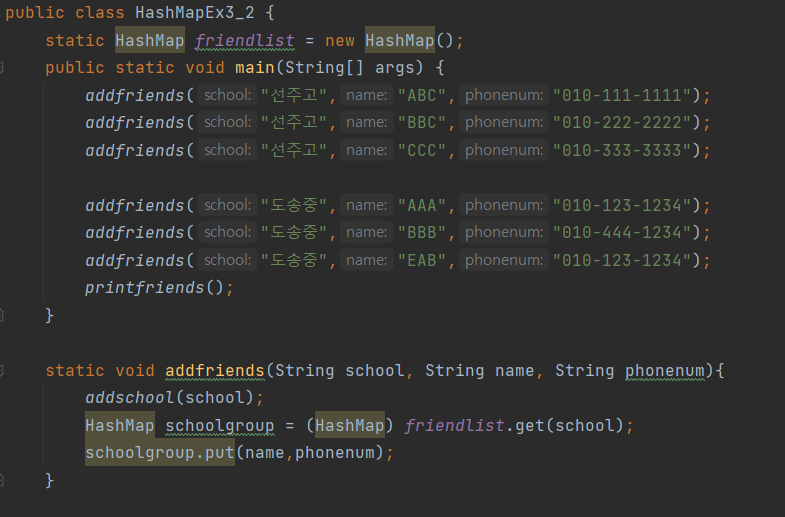
Task: Click the main method name
Action: tap(255, 68)
